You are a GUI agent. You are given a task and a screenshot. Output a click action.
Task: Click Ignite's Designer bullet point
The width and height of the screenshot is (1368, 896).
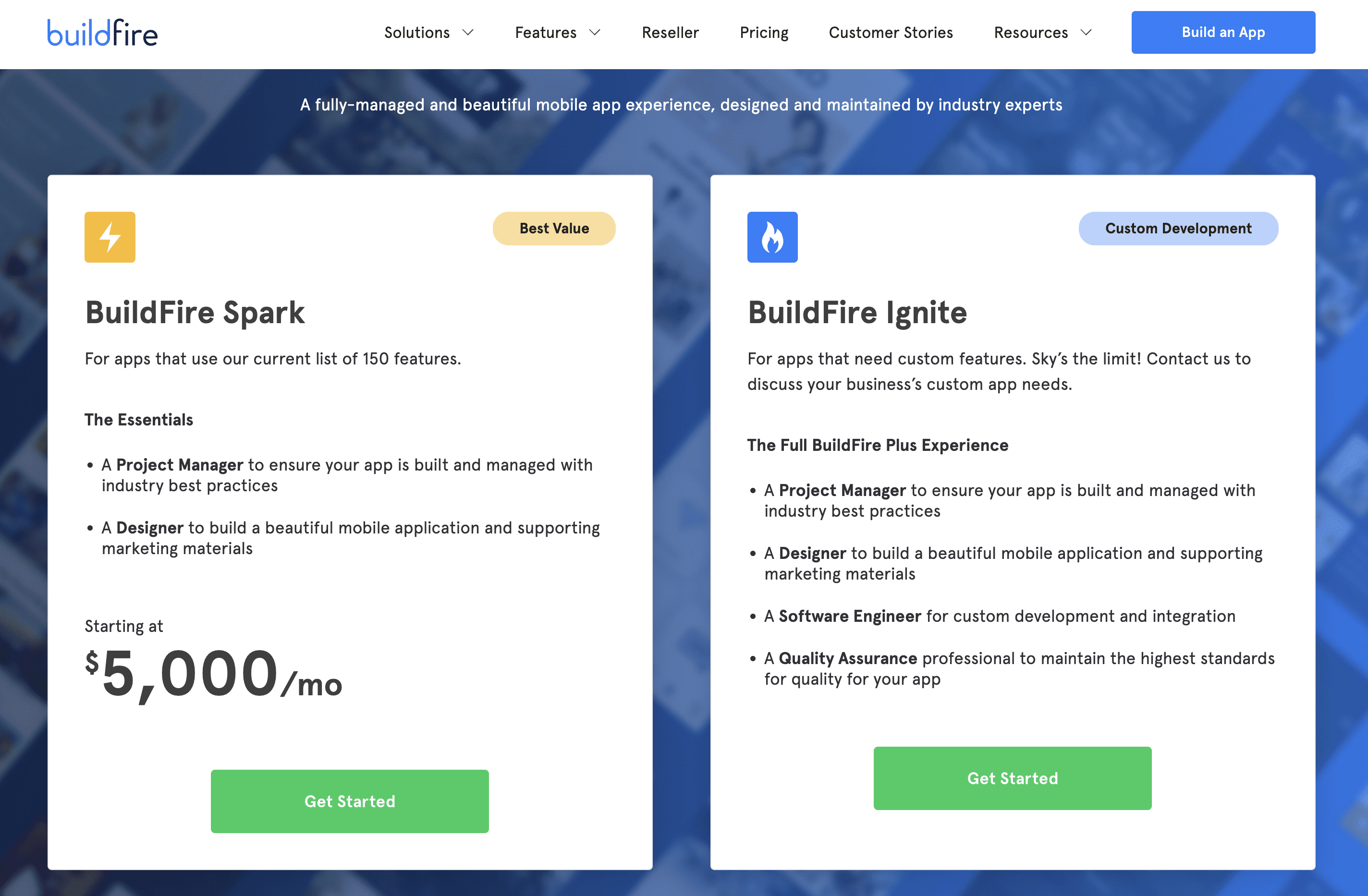[1013, 563]
